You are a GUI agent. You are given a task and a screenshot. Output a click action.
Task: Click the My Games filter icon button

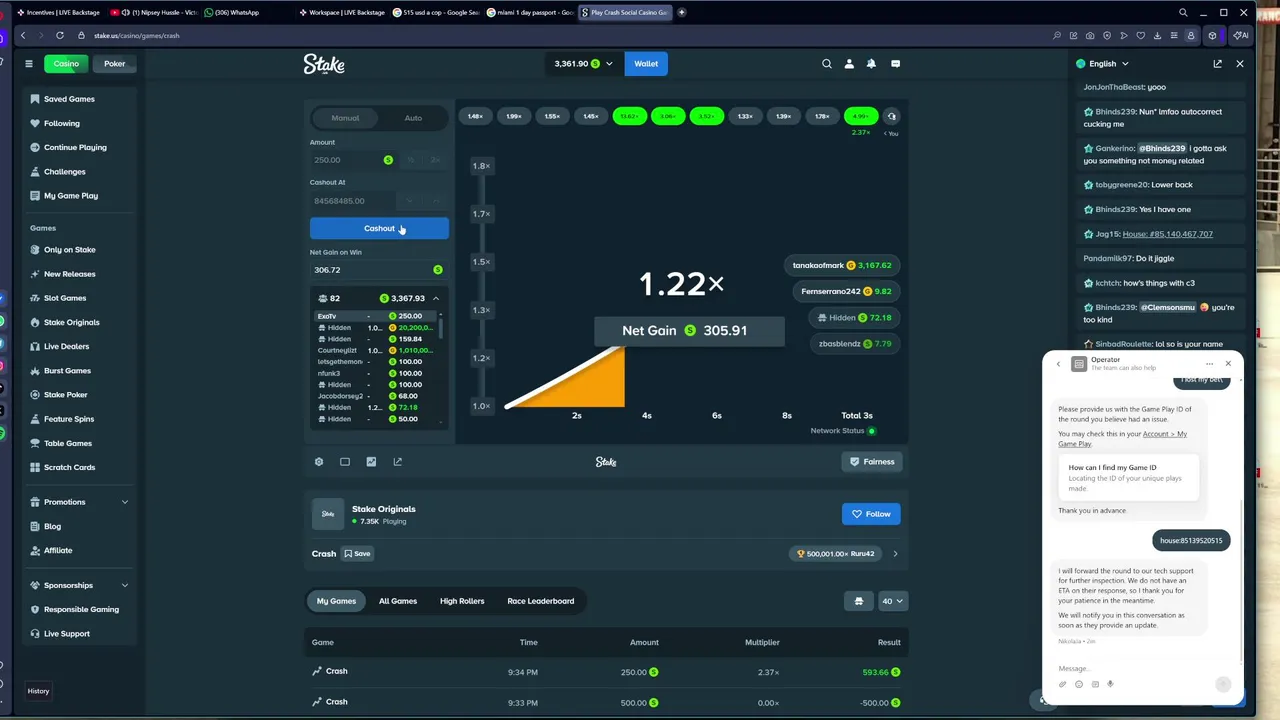click(858, 601)
